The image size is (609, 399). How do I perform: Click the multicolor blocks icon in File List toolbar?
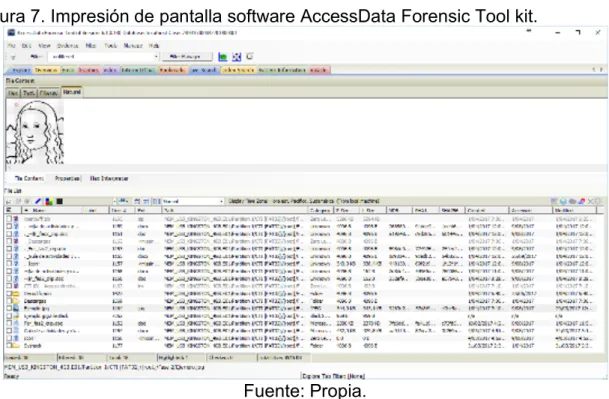tap(49, 201)
